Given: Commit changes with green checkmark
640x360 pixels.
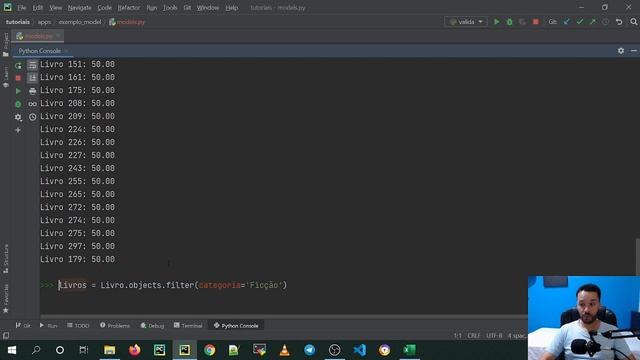Looking at the screenshot, I should coord(580,22).
